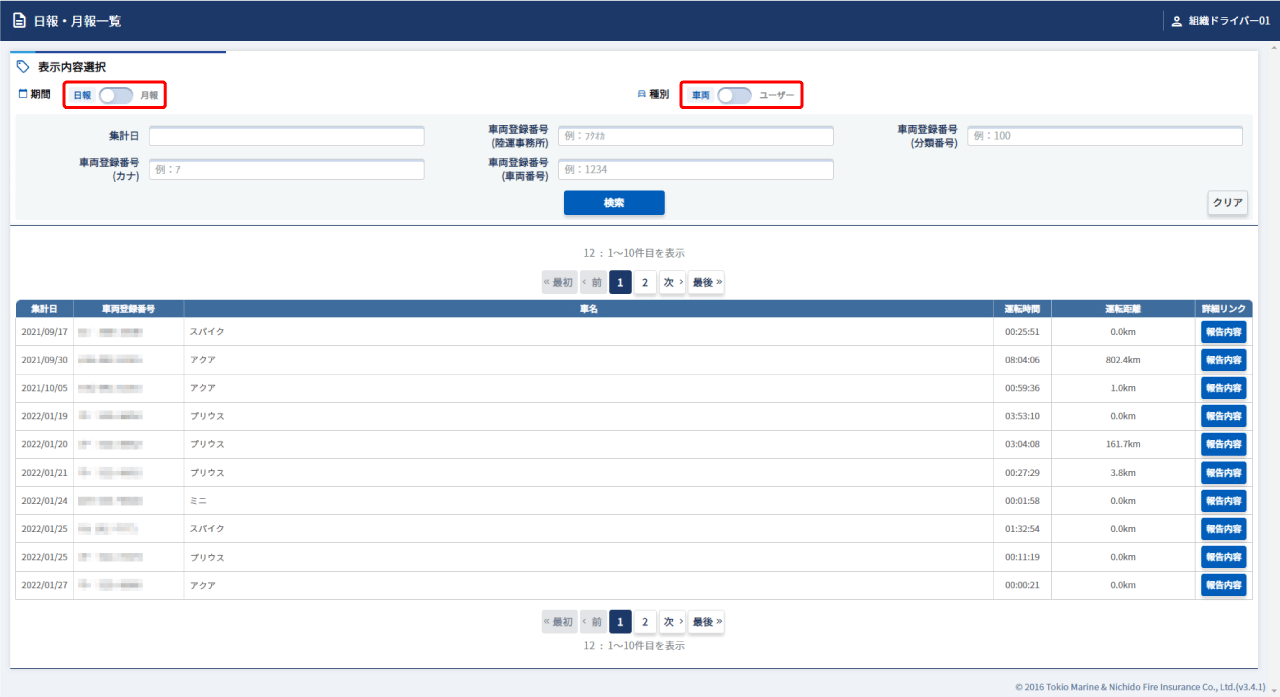Click bottom pagination 最後 button
This screenshot has height=697, width=1280.
[706, 622]
